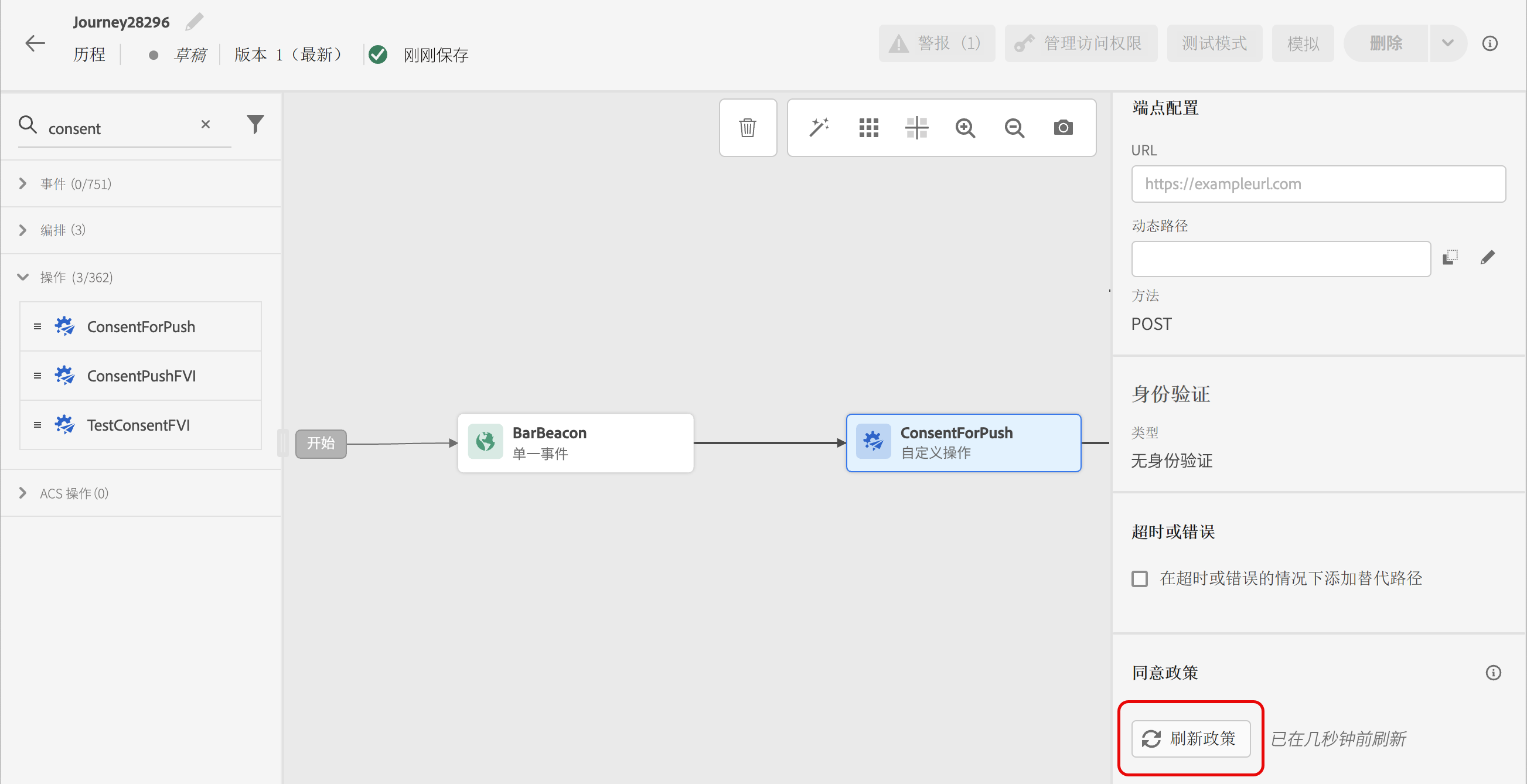Screen dimensions: 1527x784
Task: Open dropdown arrow next to 删除 button
Action: click(1447, 43)
